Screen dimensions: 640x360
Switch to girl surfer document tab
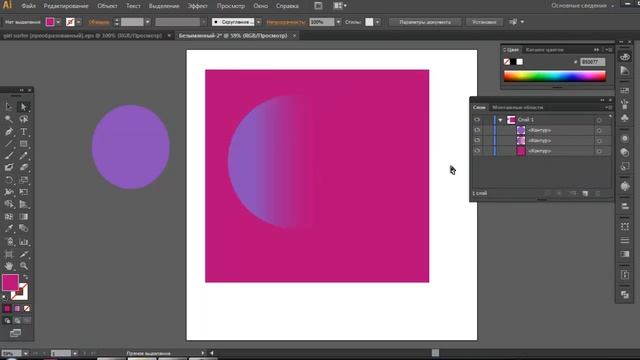coord(82,36)
